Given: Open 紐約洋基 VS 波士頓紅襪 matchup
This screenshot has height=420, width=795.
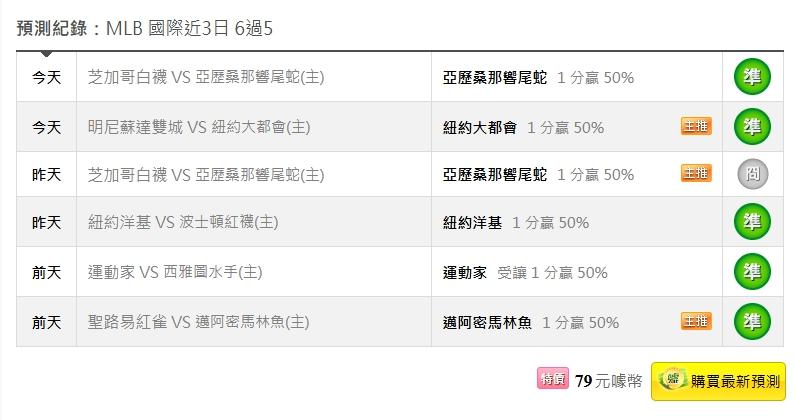Looking at the screenshot, I should pyautogui.click(x=183, y=223).
